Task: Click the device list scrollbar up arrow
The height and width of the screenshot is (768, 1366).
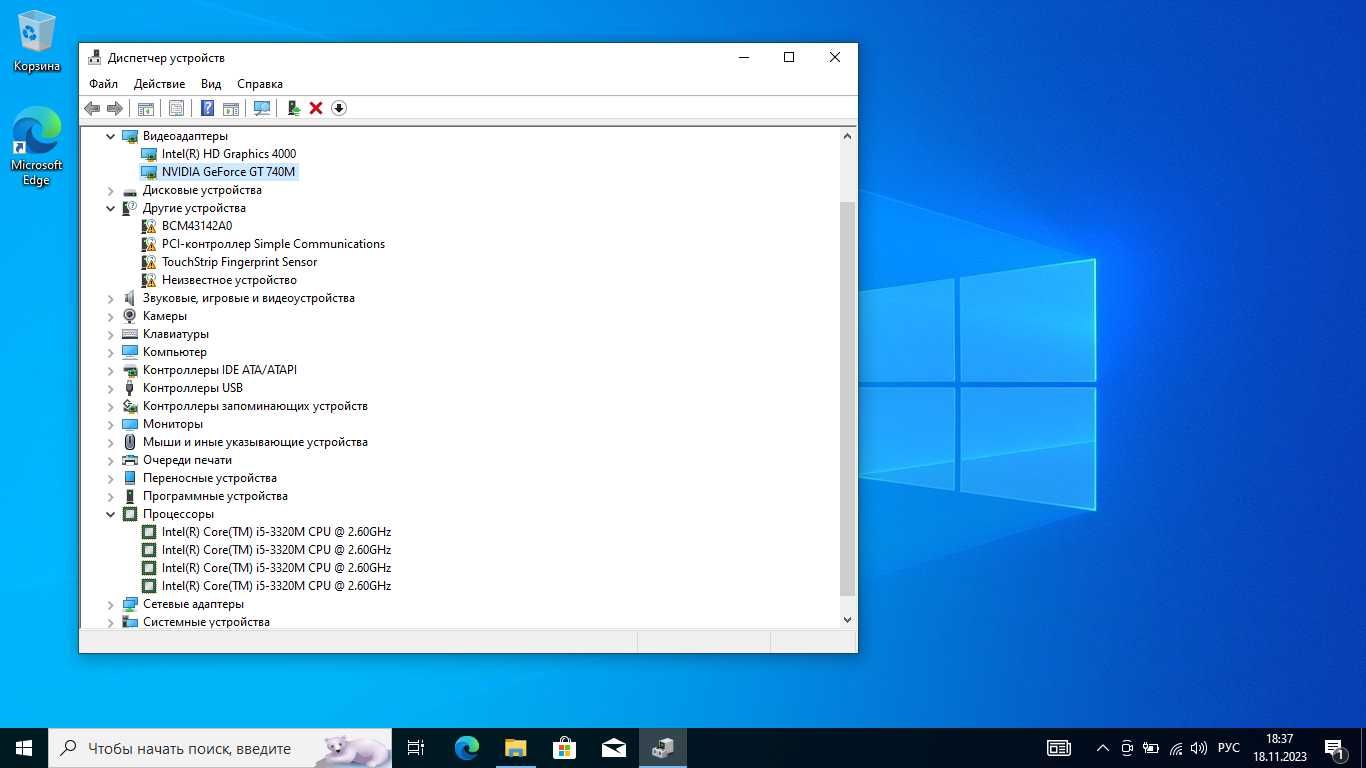Action: (x=848, y=136)
